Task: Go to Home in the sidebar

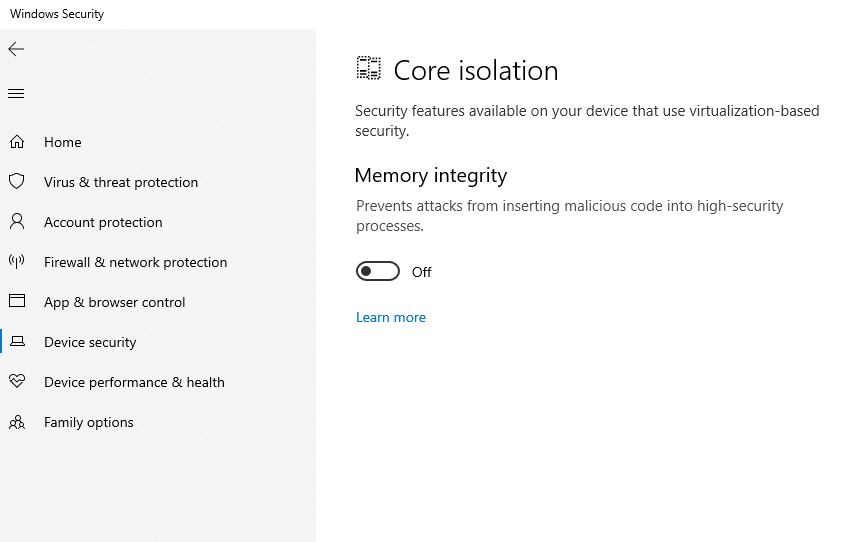Action: 63,142
